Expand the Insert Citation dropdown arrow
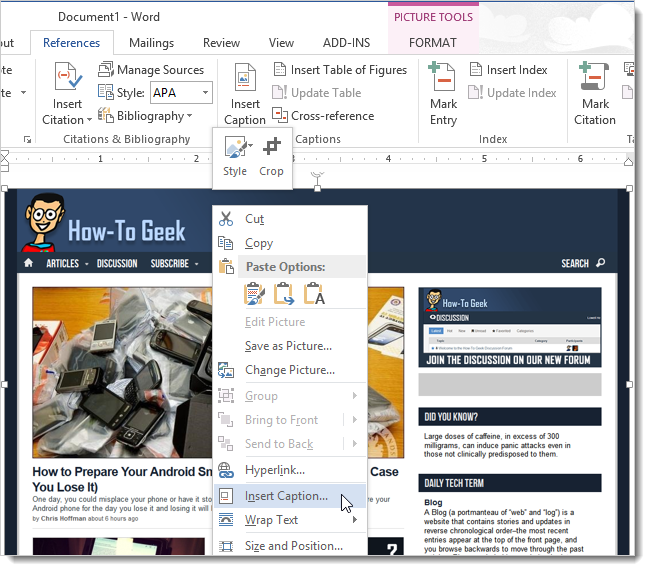650x571 pixels. [x=89, y=120]
